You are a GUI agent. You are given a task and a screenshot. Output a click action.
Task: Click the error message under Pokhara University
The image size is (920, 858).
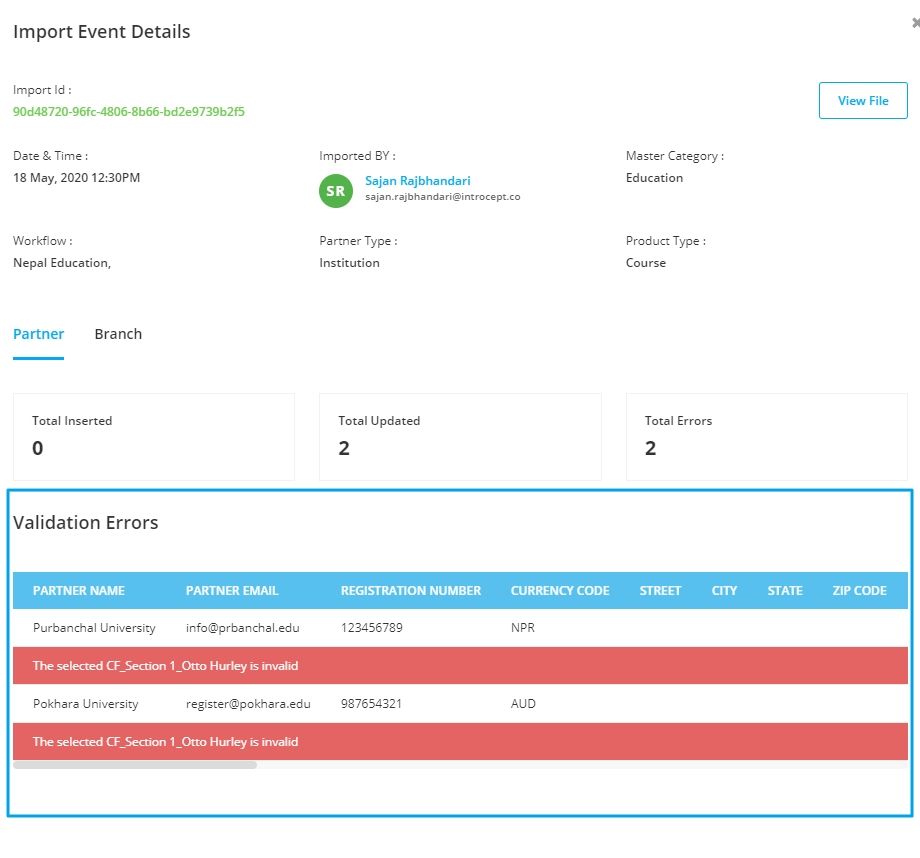(x=460, y=741)
